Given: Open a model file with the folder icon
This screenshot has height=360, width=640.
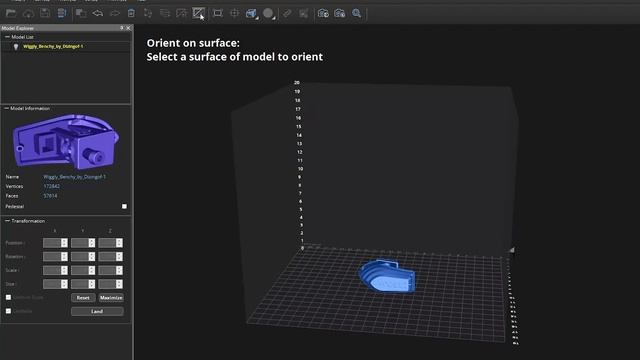Looking at the screenshot, I should tap(11, 13).
